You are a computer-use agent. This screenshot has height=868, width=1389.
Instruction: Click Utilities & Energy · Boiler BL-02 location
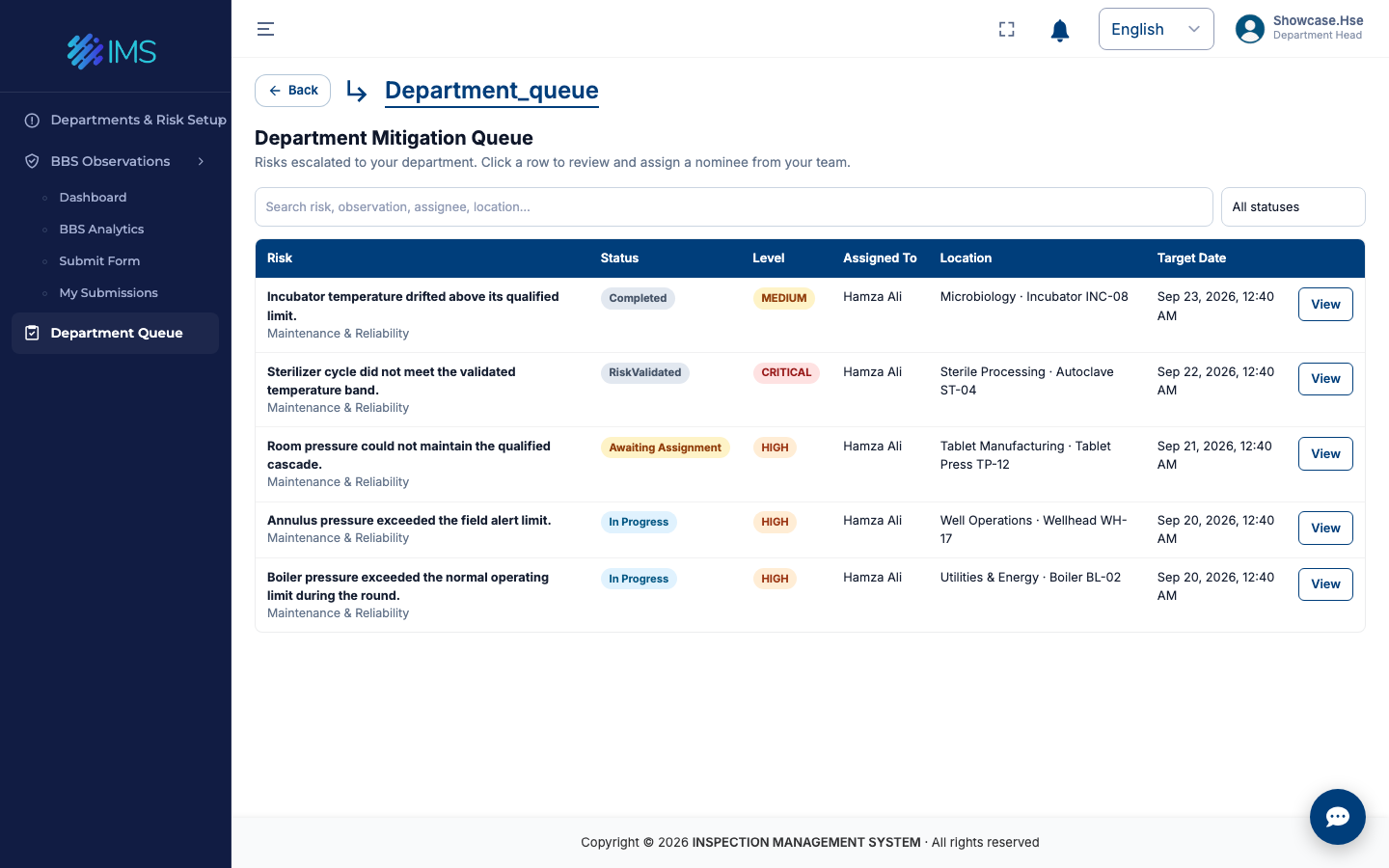coord(1030,577)
